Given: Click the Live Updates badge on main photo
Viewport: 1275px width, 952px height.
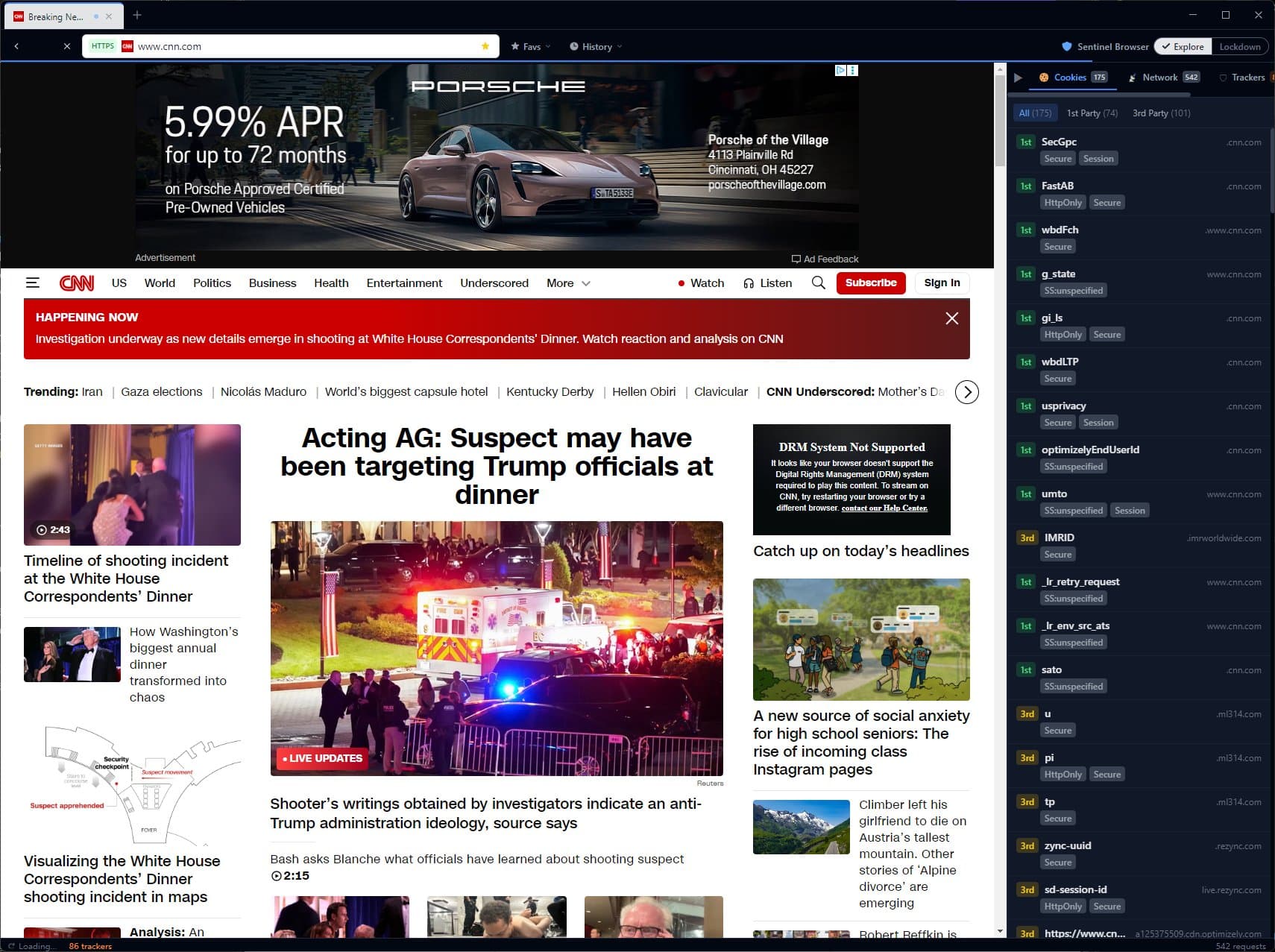Looking at the screenshot, I should (x=322, y=758).
